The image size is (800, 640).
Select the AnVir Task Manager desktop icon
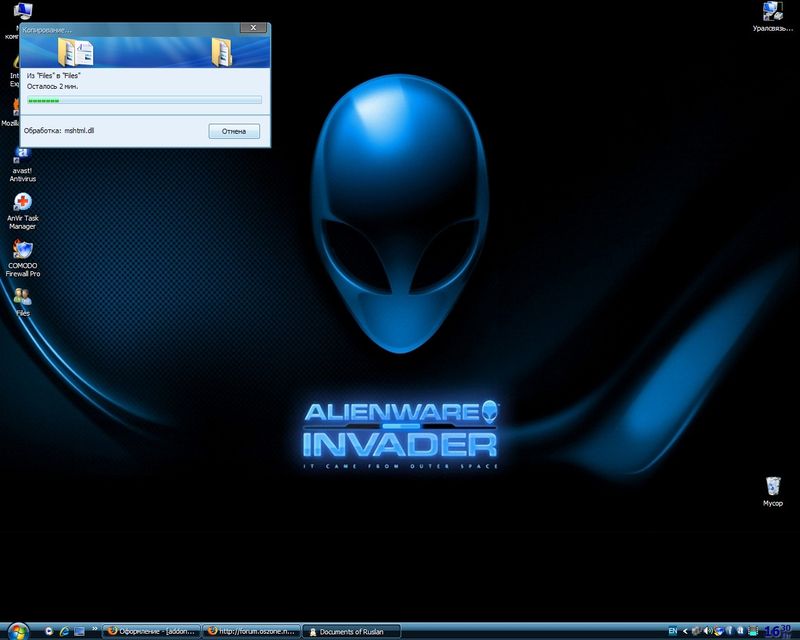pos(22,211)
